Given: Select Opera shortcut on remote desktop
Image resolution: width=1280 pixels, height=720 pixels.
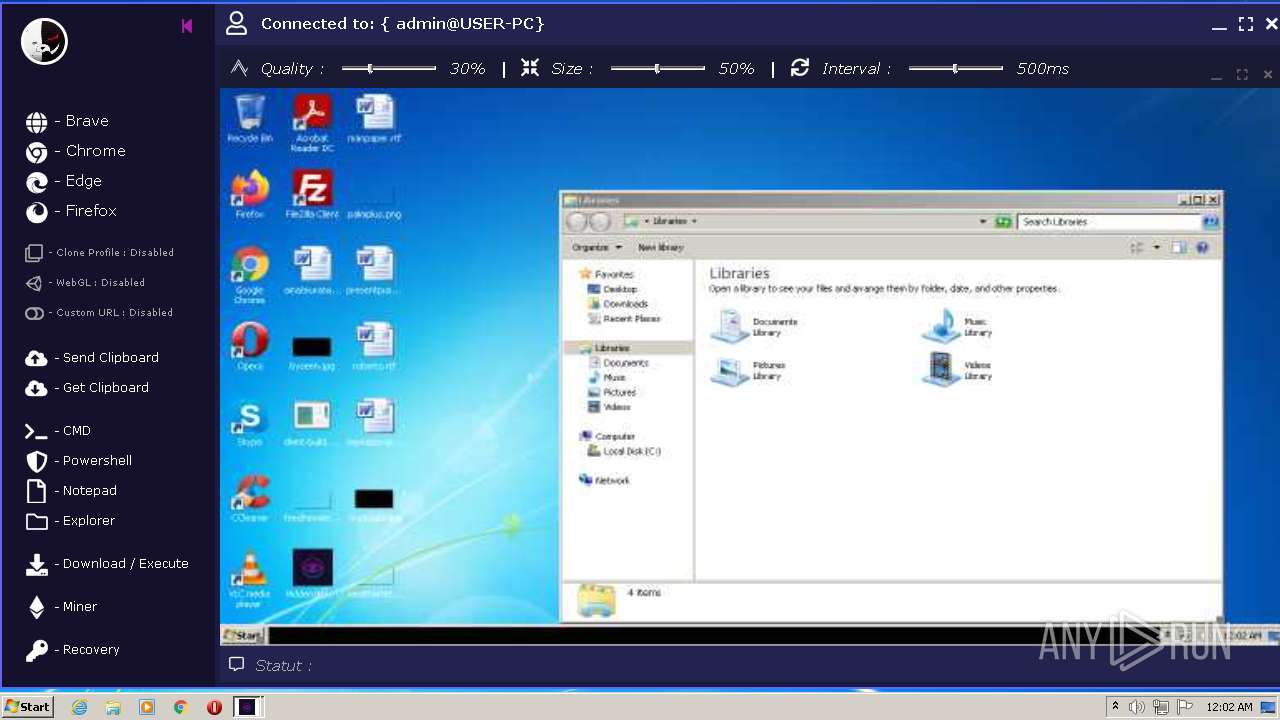Looking at the screenshot, I should 249,347.
